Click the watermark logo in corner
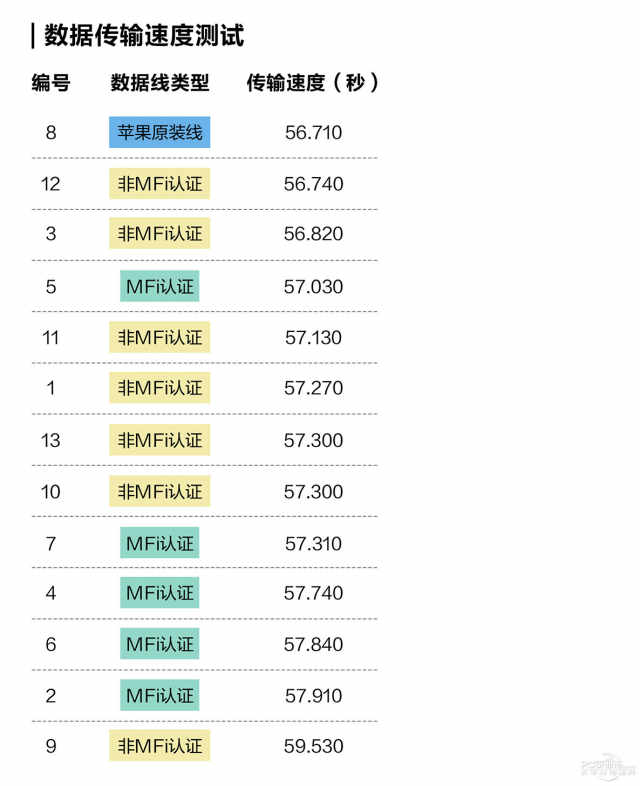Screen dimensions: 640x786 tap(608, 766)
